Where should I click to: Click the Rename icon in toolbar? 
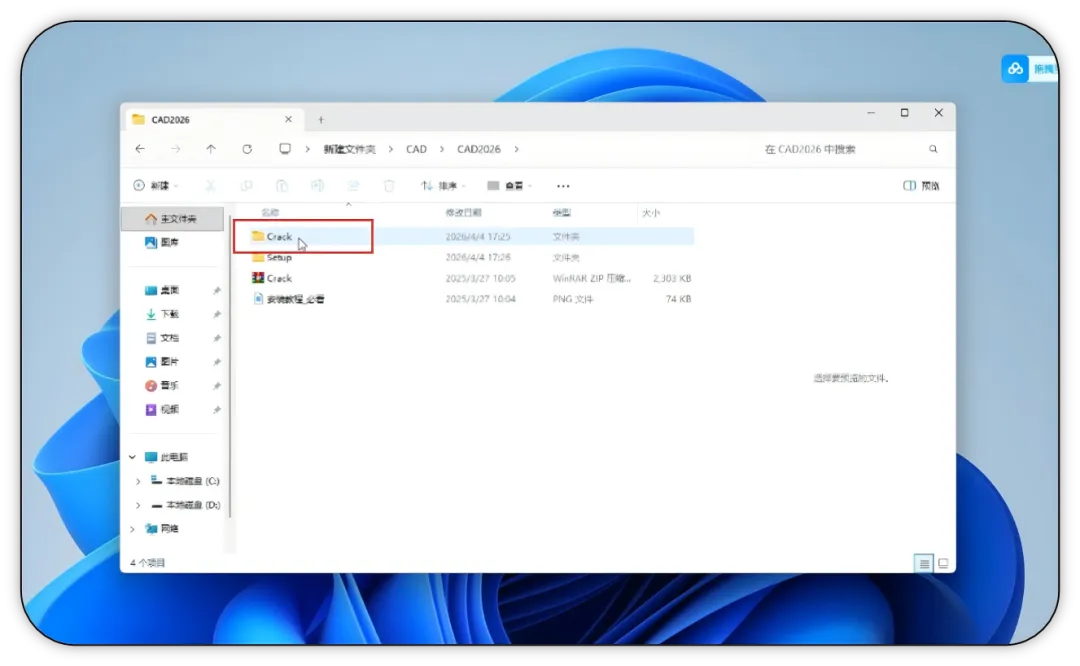[x=318, y=186]
